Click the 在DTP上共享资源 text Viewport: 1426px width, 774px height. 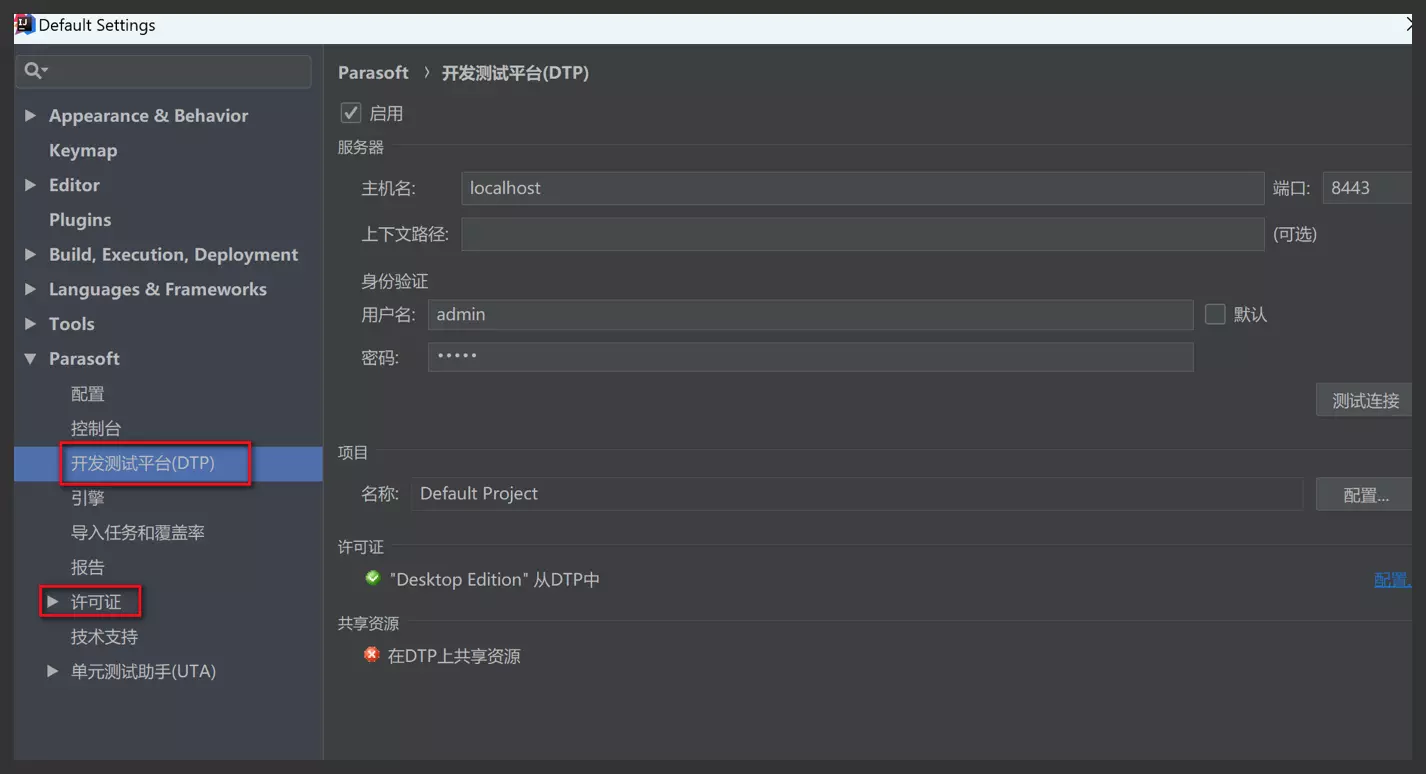[x=454, y=656]
